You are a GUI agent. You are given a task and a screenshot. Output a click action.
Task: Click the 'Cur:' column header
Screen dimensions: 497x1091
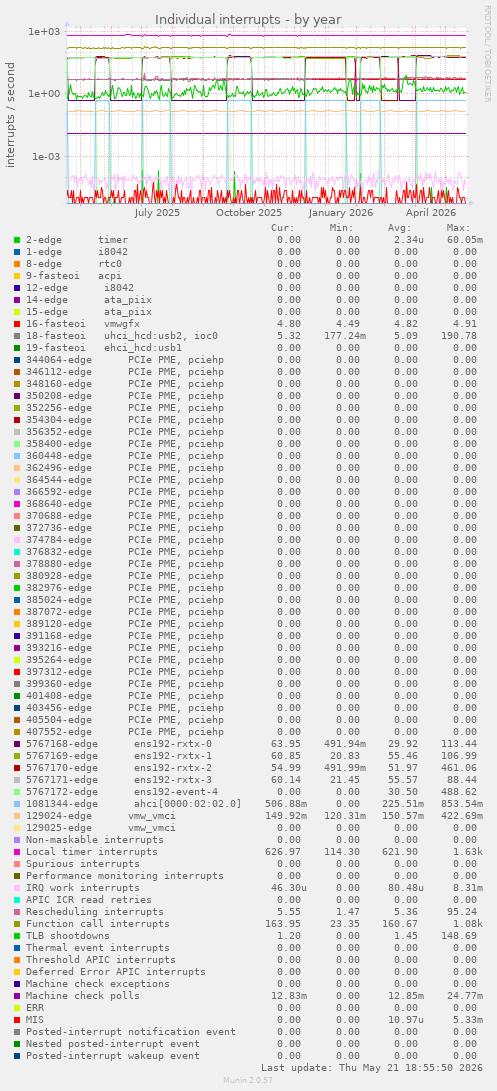(283, 228)
